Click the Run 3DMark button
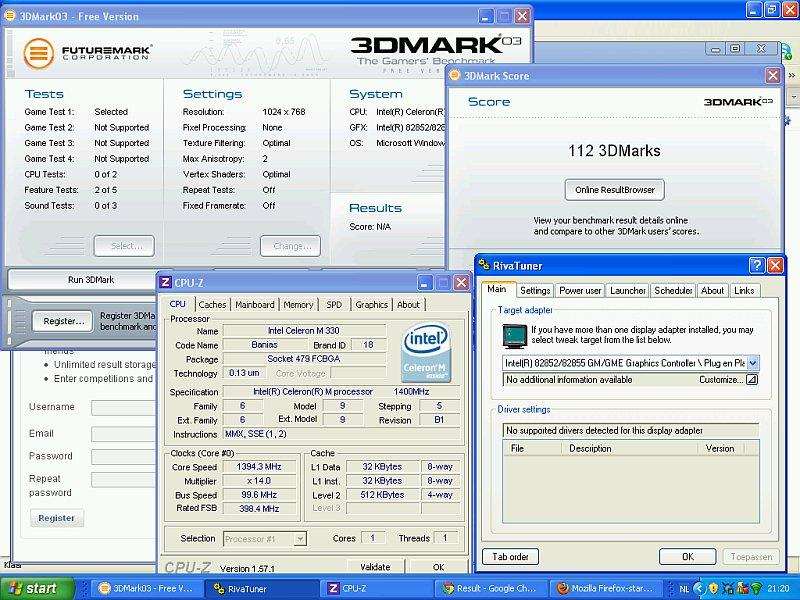800x600 pixels. [x=91, y=280]
